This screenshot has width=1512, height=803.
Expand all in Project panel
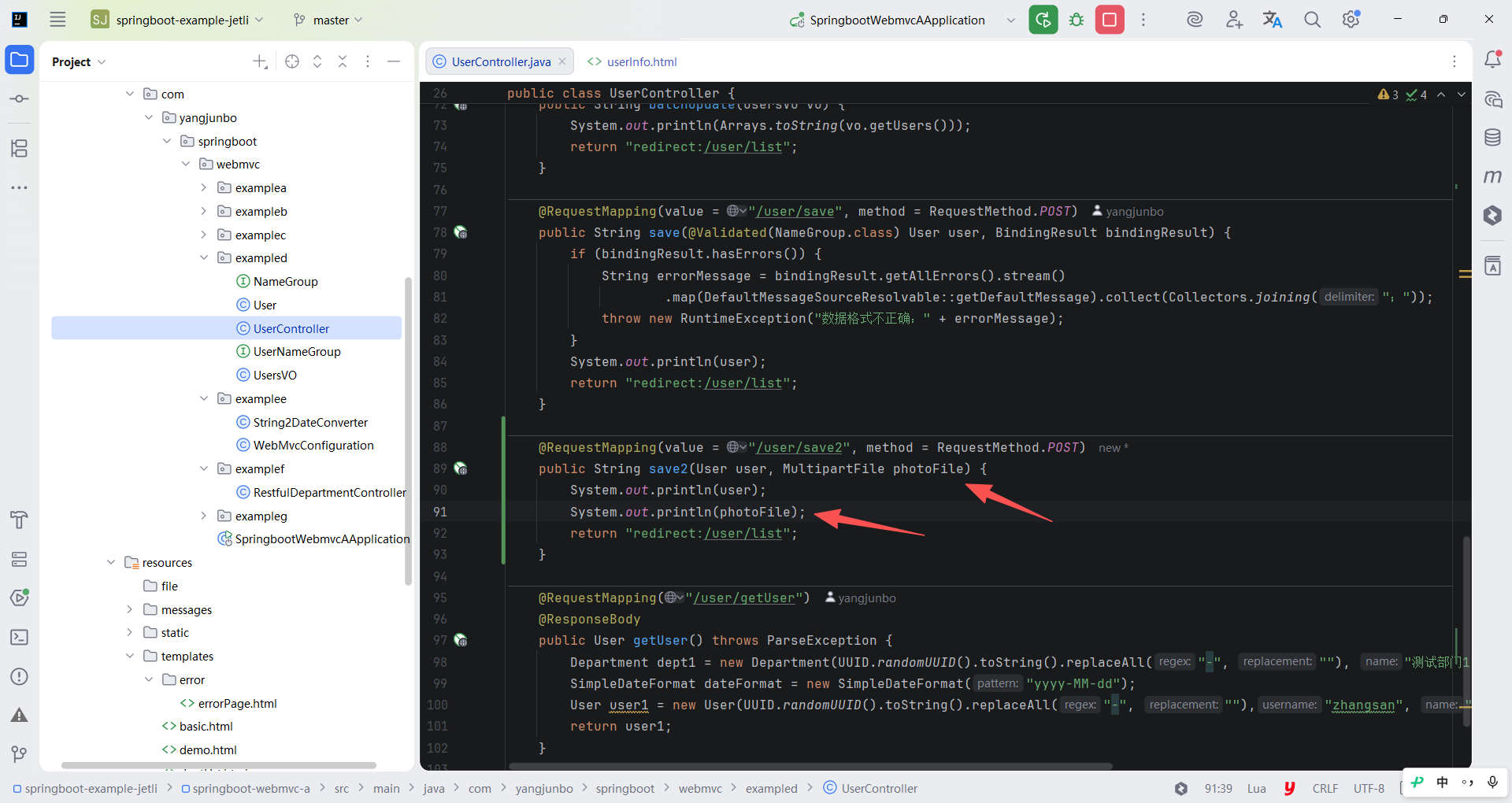click(317, 61)
